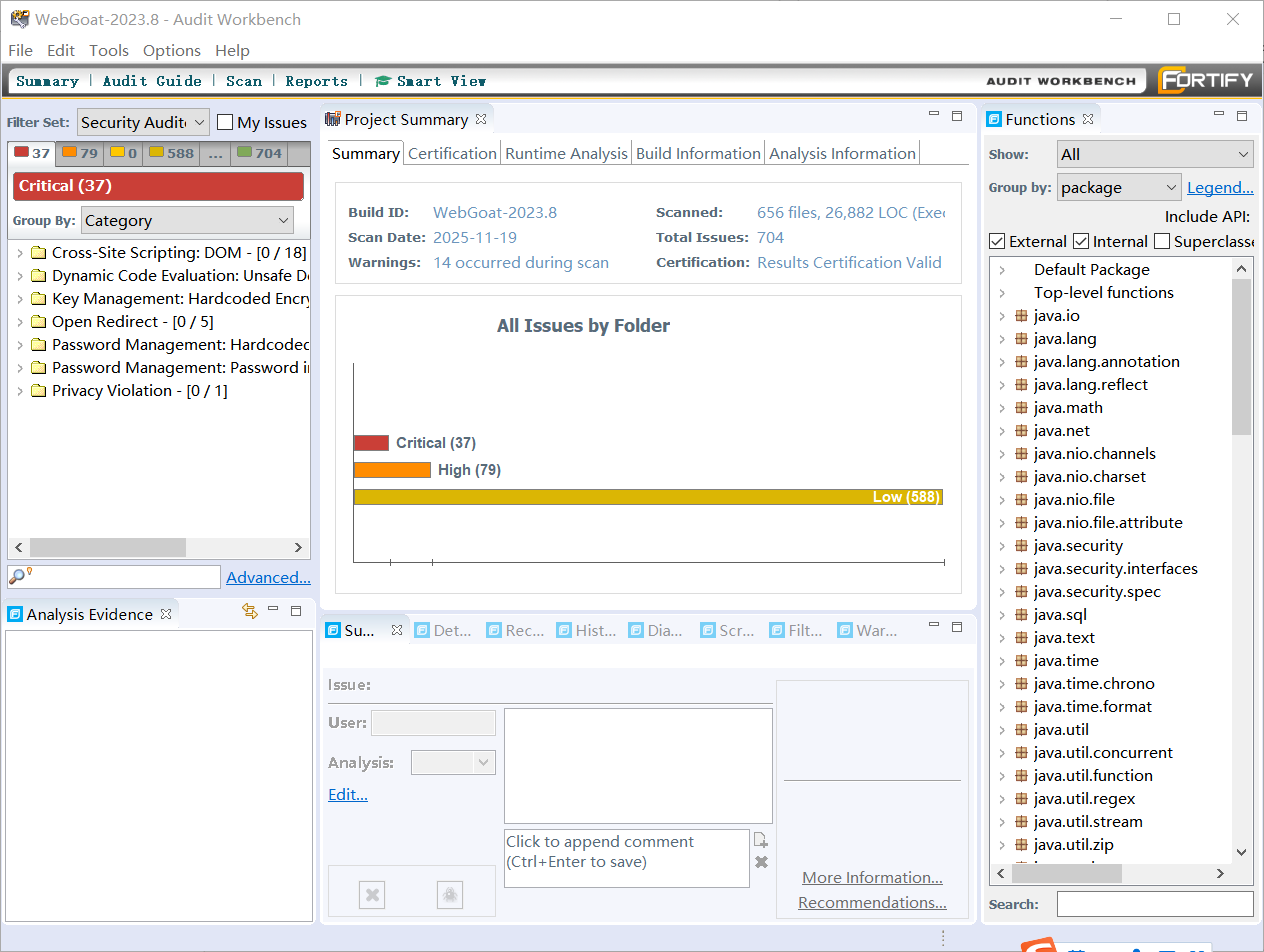
Task: Click the magnifier icon in issue search box
Action: 18,576
